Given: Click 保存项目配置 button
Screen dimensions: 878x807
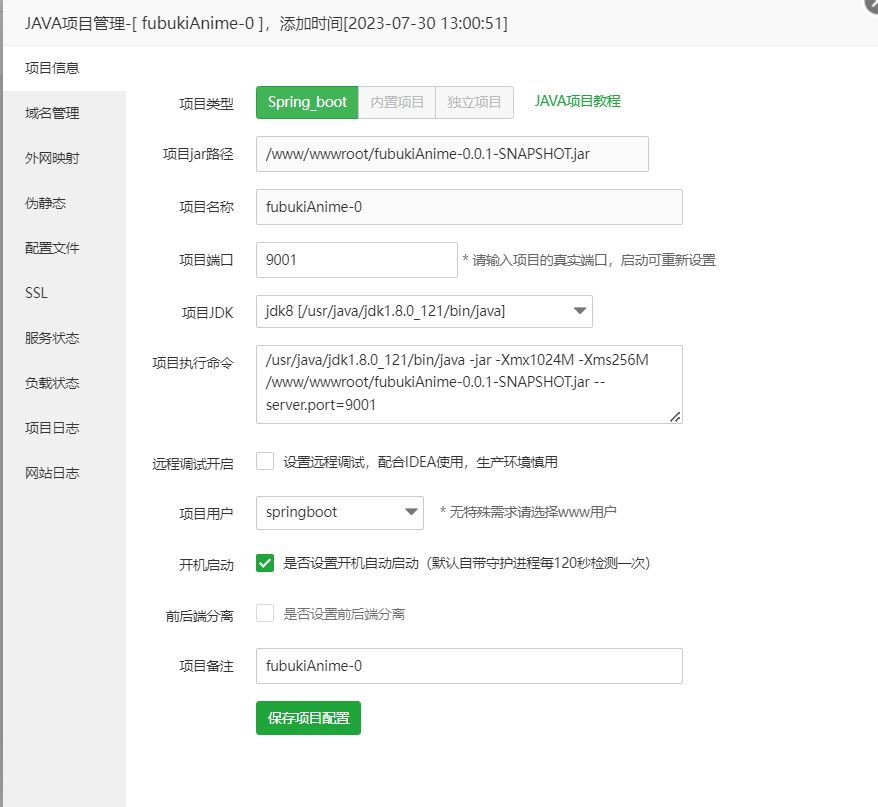Looking at the screenshot, I should tap(309, 718).
